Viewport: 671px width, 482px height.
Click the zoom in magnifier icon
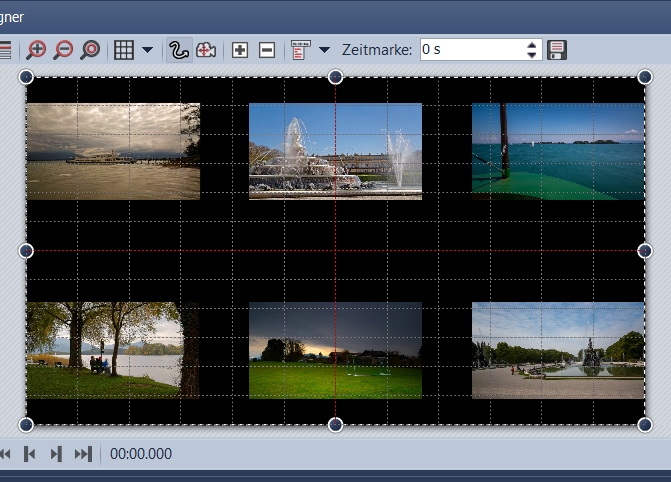click(36, 50)
